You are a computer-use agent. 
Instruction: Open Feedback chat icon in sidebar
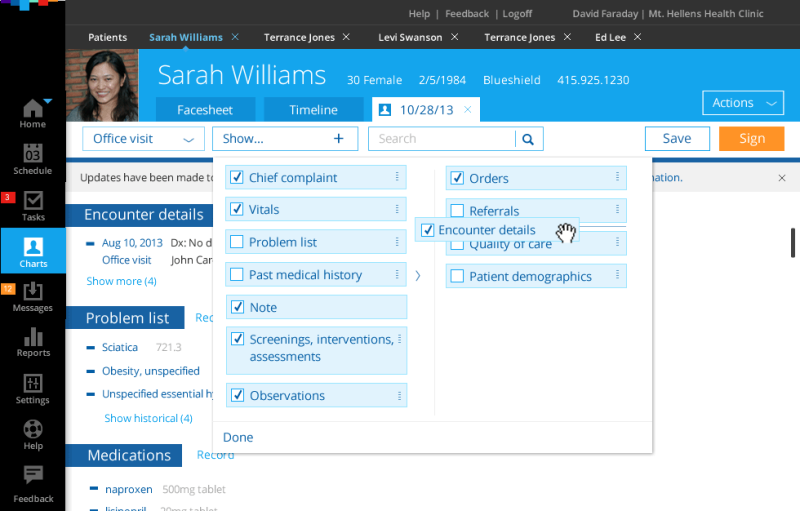(x=33, y=474)
